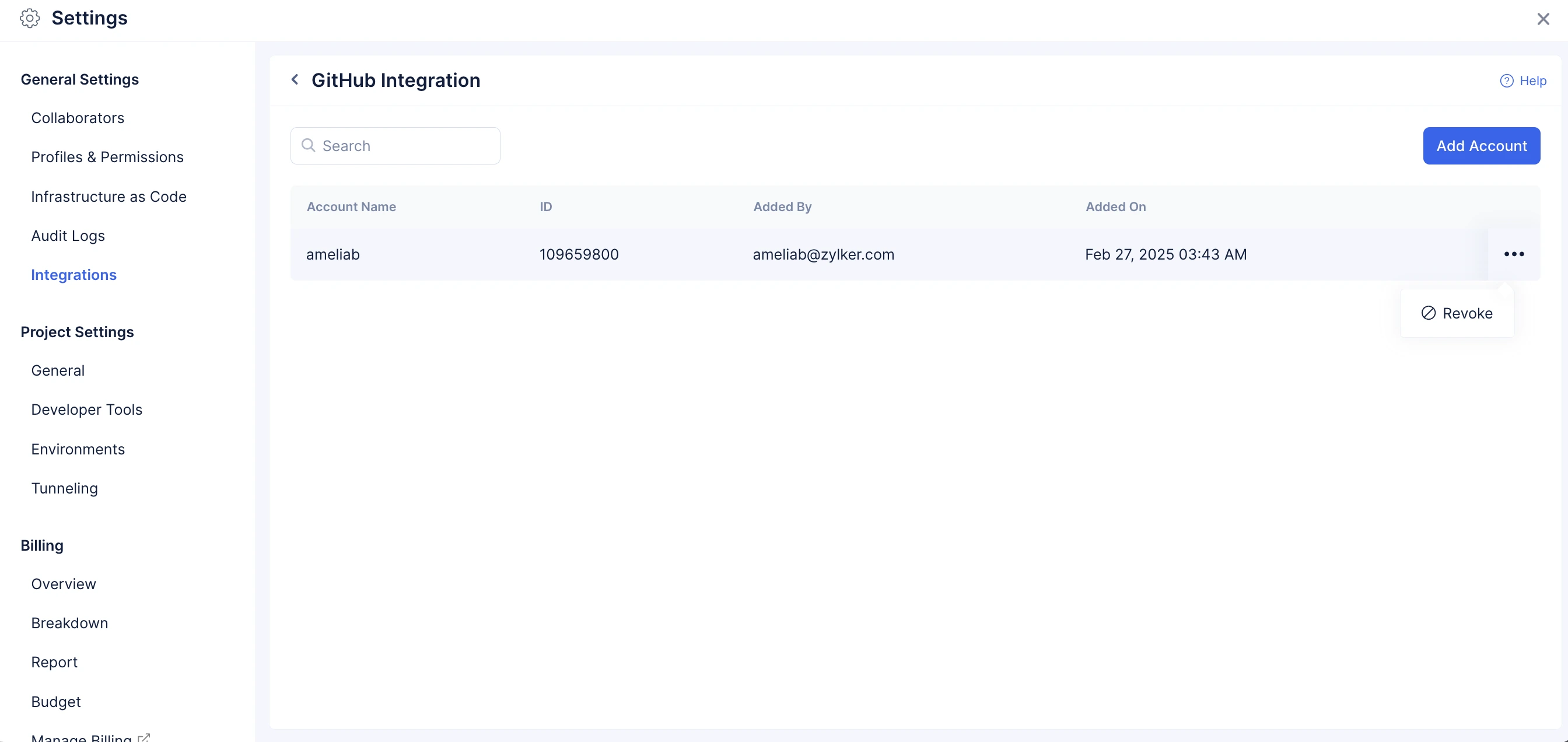Click the ID column header

[x=546, y=207]
